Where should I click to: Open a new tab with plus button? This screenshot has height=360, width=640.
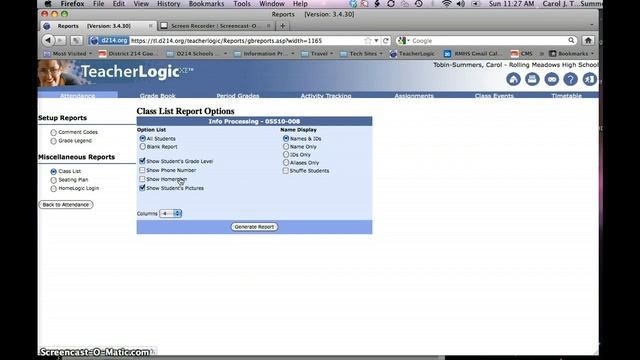[282, 26]
